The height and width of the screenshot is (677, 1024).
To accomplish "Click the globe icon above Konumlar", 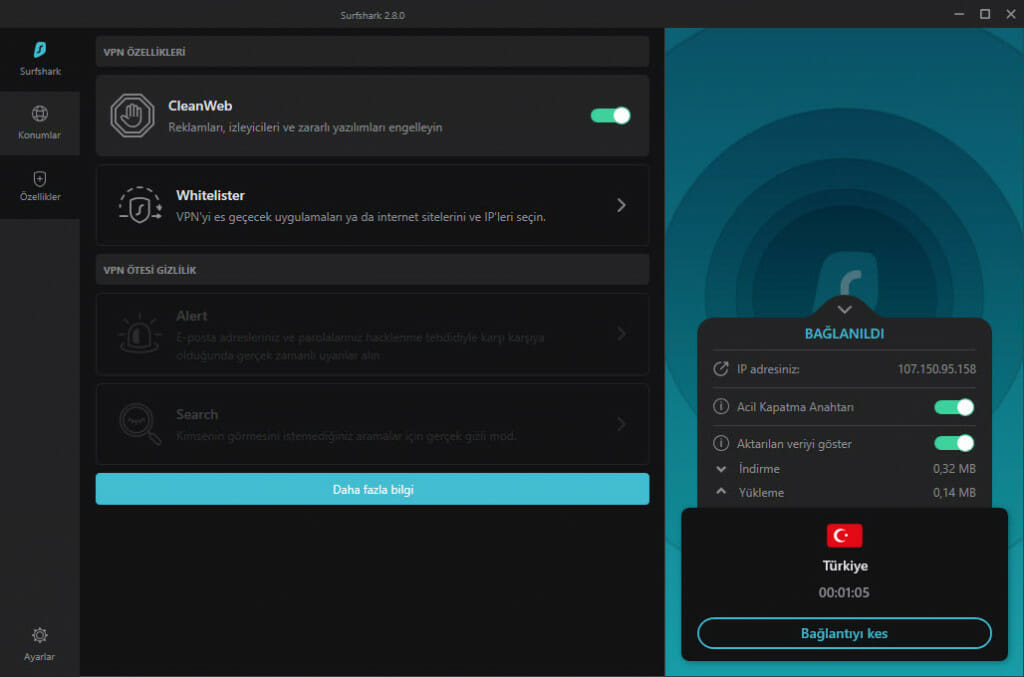I will point(40,114).
